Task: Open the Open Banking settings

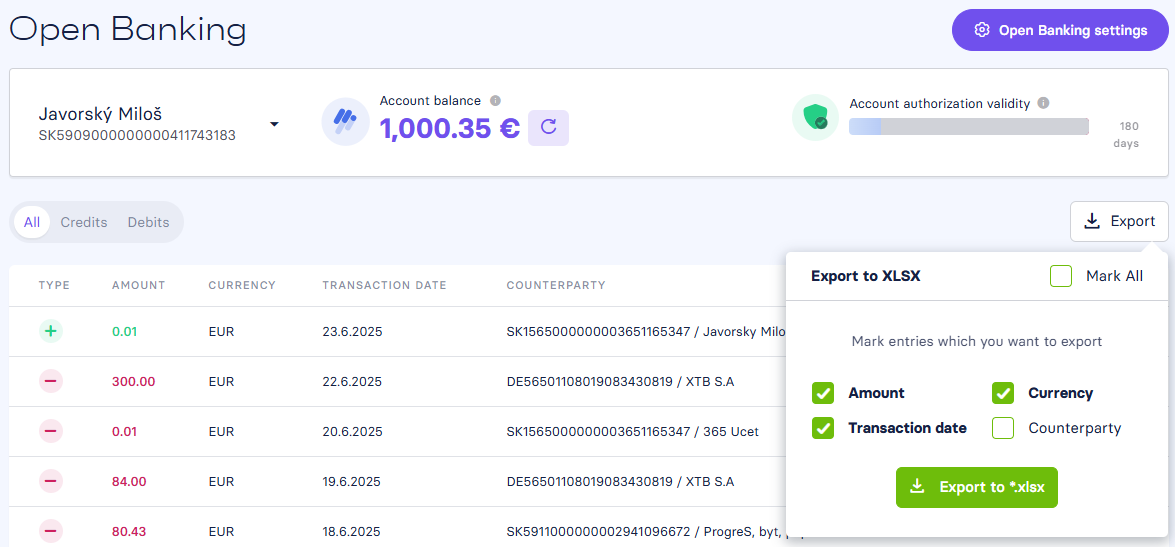Action: coord(1060,30)
